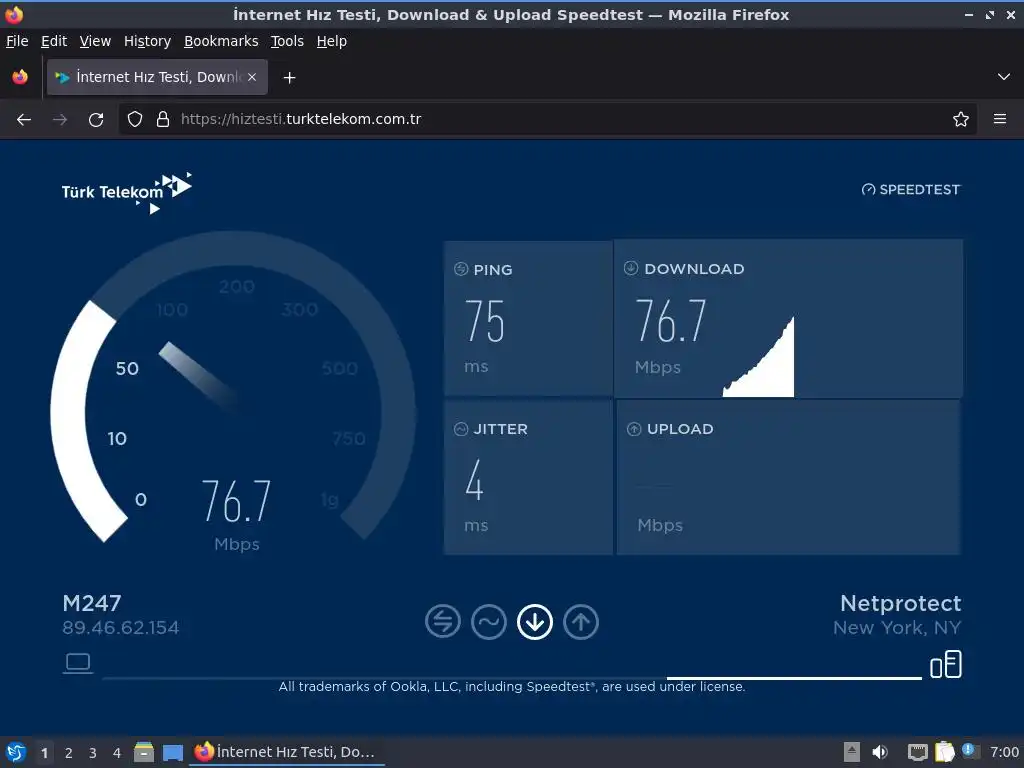Click the IP address 89.46.62.154
The width and height of the screenshot is (1024, 768).
click(x=120, y=628)
